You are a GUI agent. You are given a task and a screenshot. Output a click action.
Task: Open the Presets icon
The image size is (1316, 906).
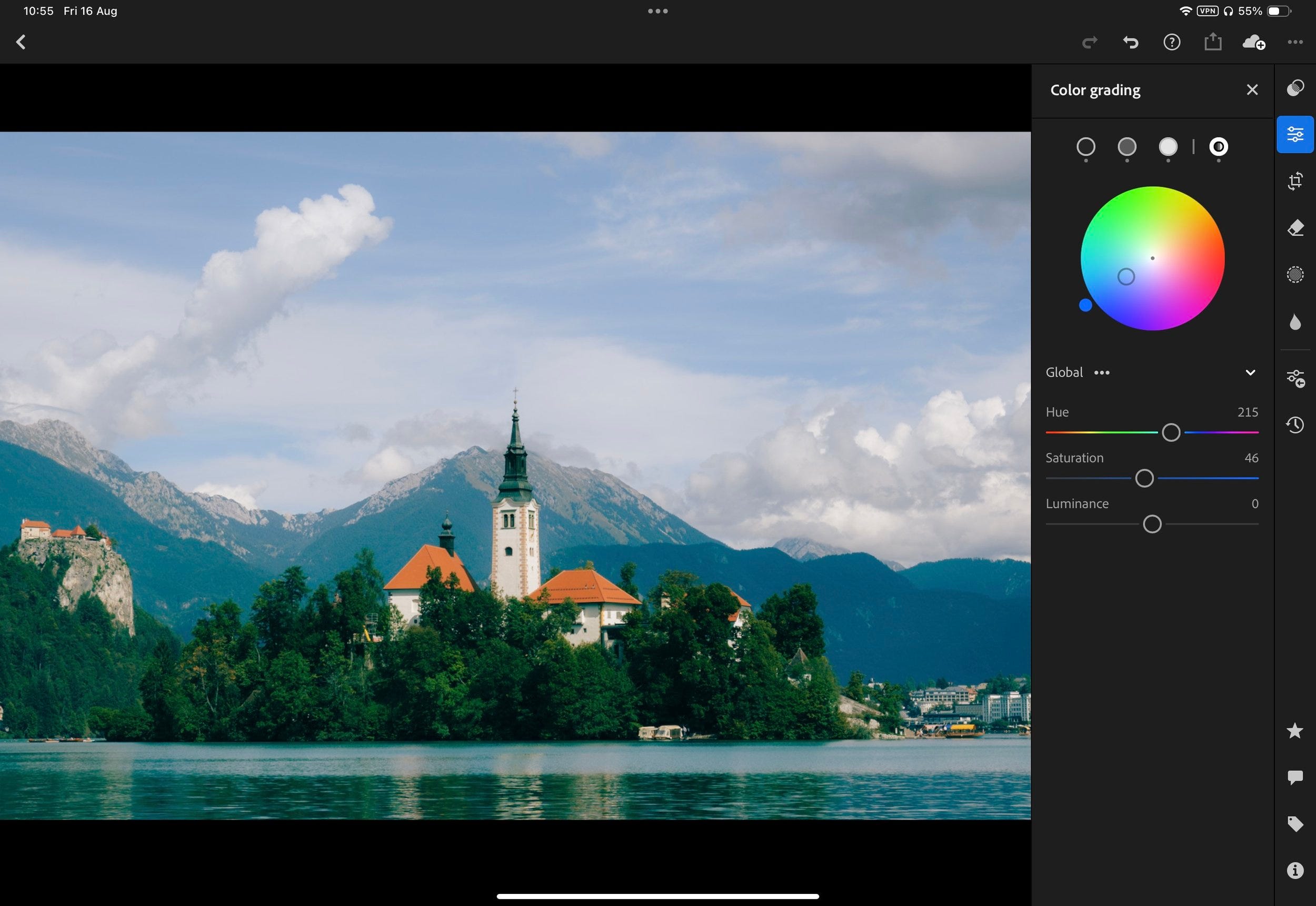tap(1295, 89)
